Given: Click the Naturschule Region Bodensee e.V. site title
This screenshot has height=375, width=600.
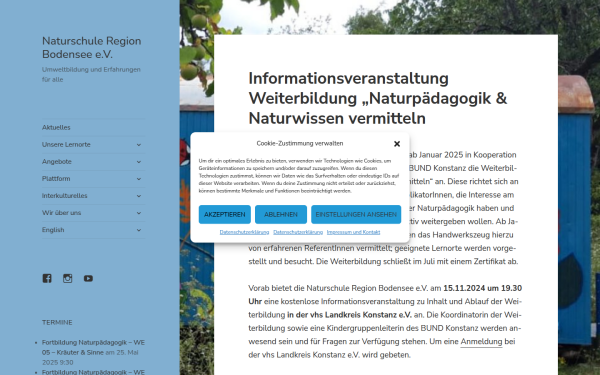Looking at the screenshot, I should 91,47.
